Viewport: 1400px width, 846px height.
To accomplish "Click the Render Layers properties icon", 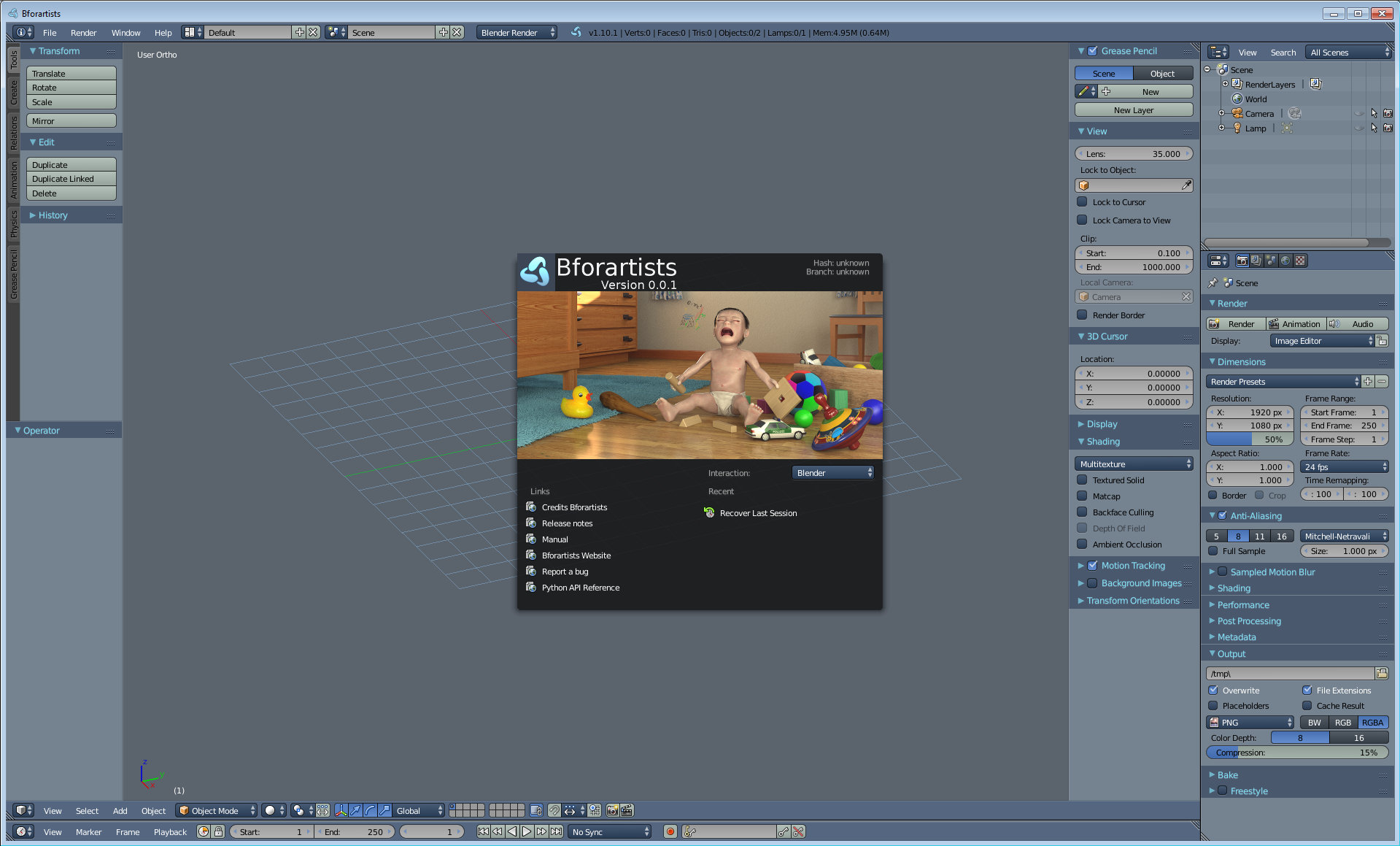I will pyautogui.click(x=1256, y=261).
